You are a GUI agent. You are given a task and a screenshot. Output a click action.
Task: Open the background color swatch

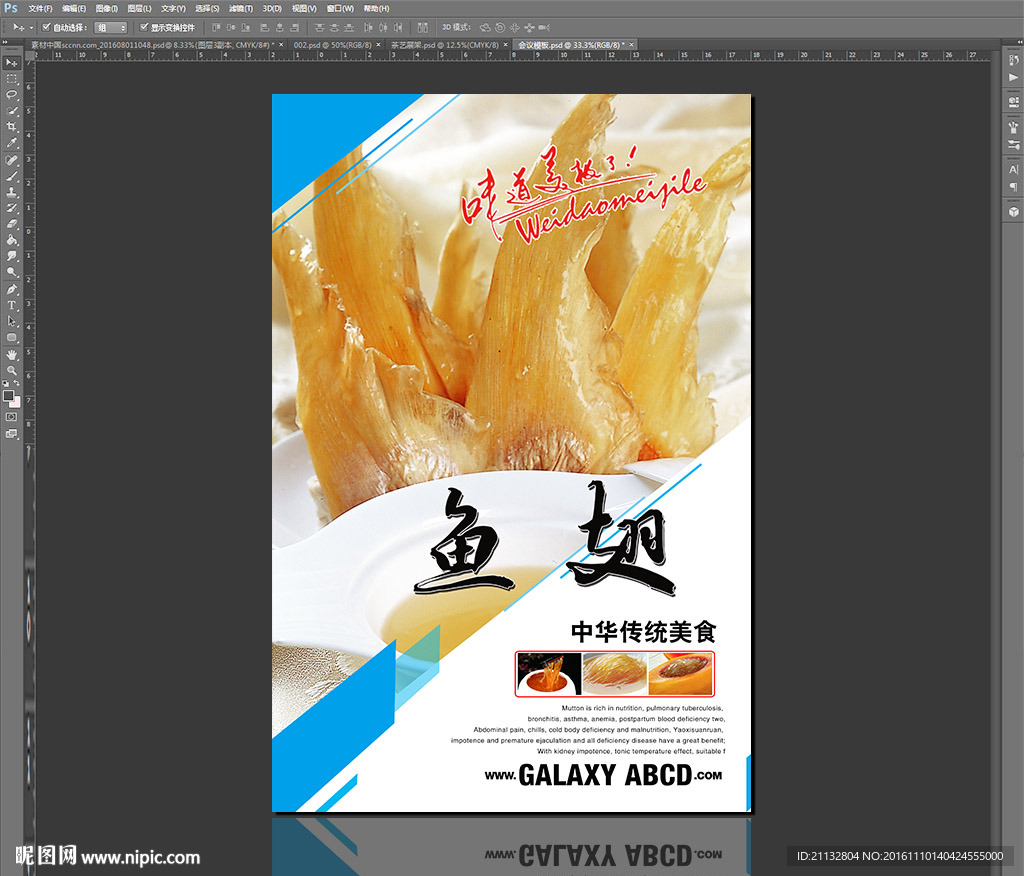point(16,402)
